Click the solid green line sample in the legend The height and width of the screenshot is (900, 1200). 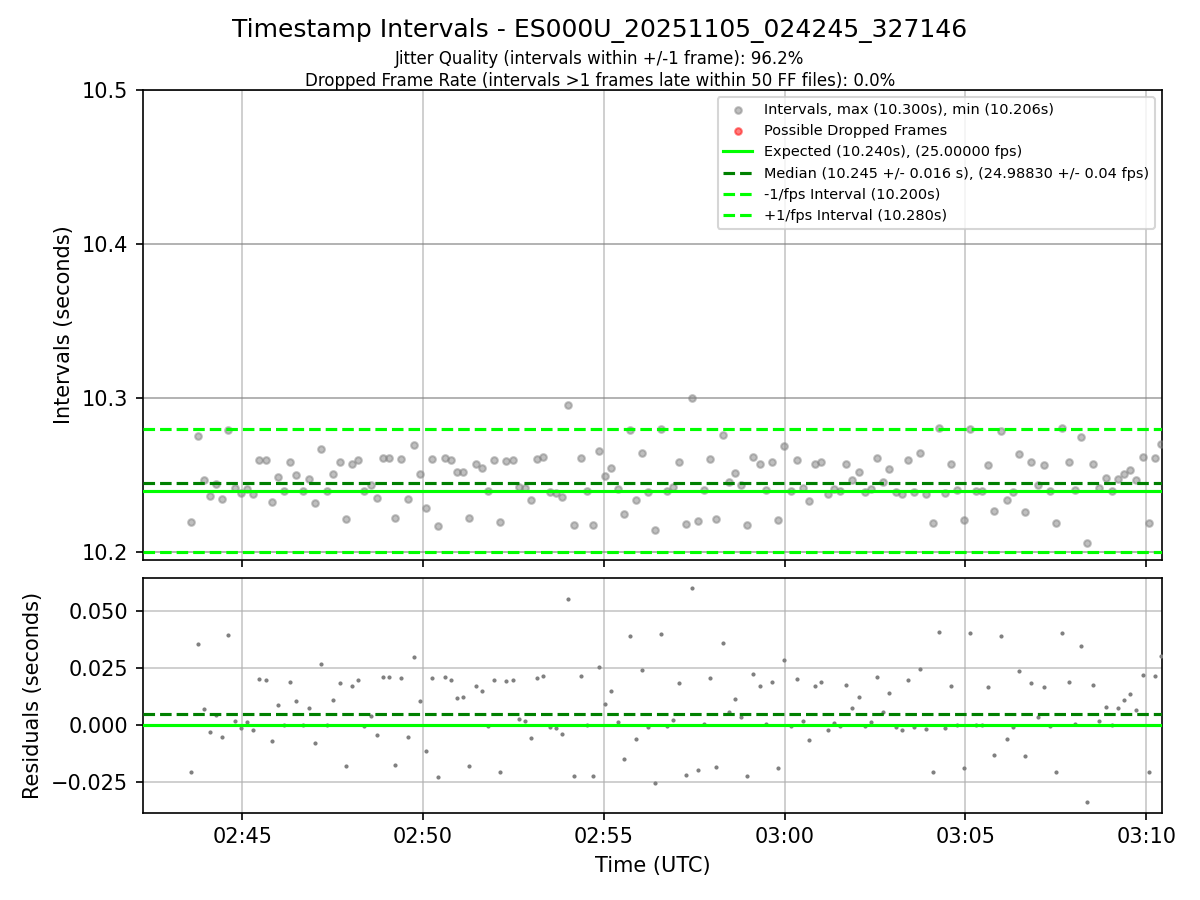pos(738,152)
